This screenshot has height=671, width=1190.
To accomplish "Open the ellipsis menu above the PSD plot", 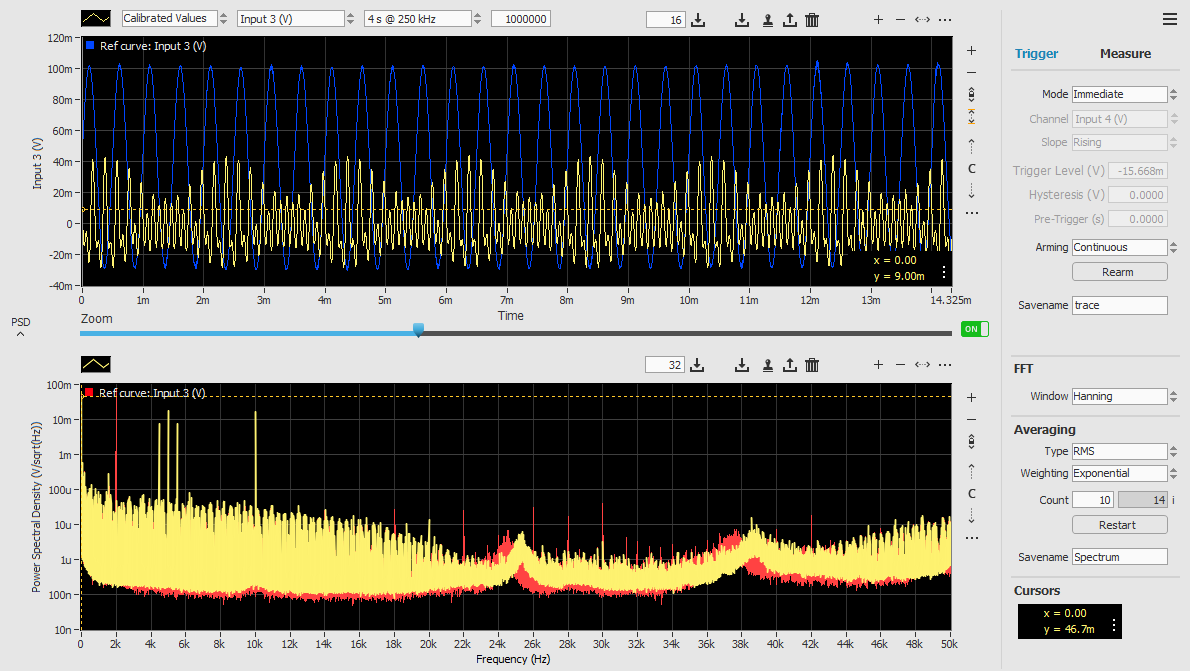I will [x=945, y=364].
